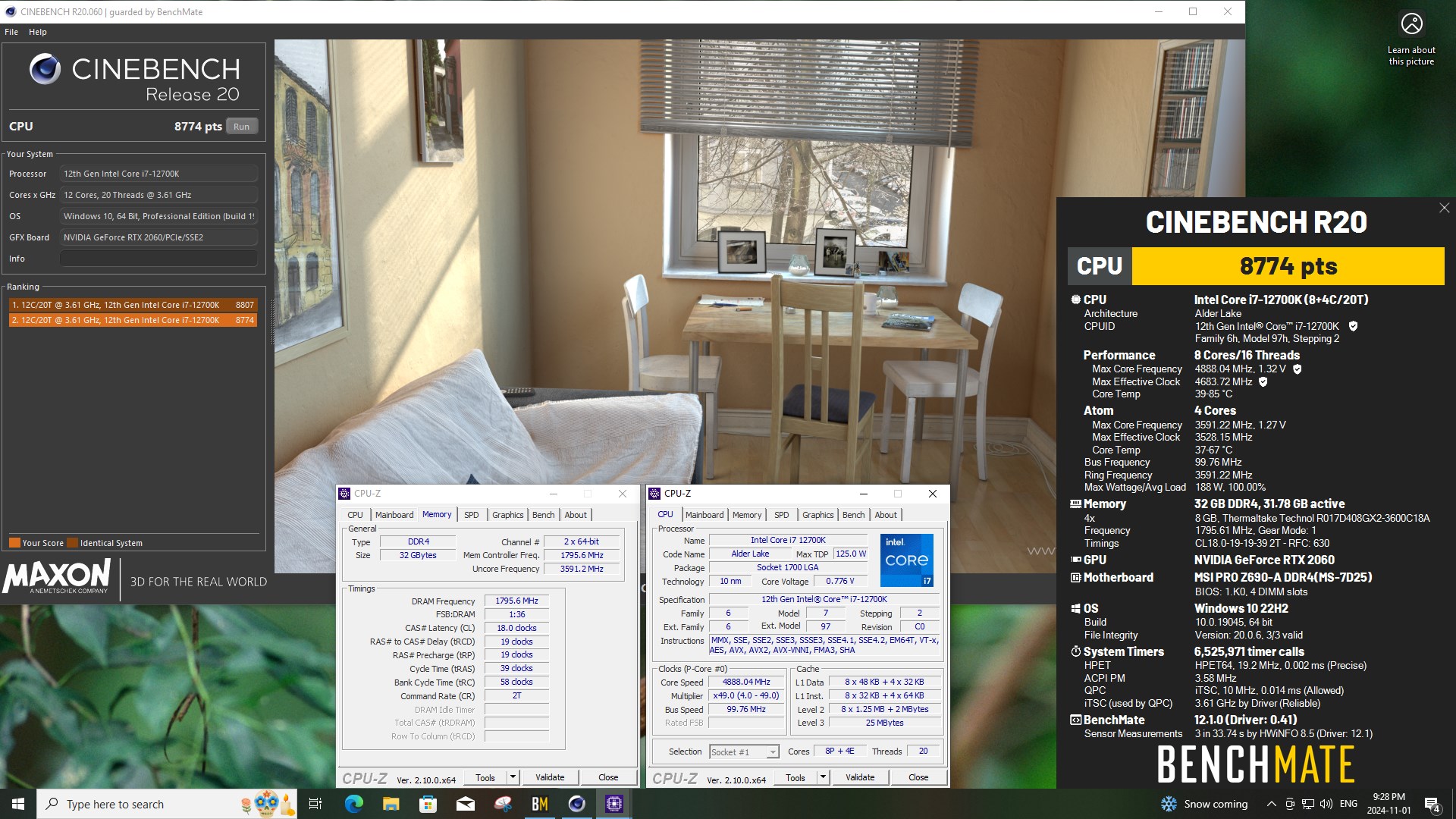Image resolution: width=1456 pixels, height=819 pixels.
Task: Click the Max Effective Clock verified shield icon
Action: tap(1263, 382)
